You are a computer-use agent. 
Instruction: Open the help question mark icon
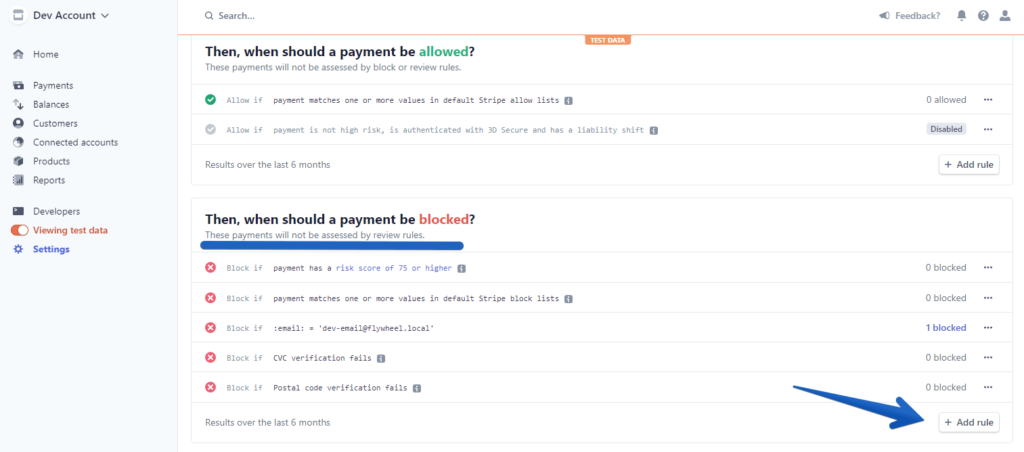(983, 16)
